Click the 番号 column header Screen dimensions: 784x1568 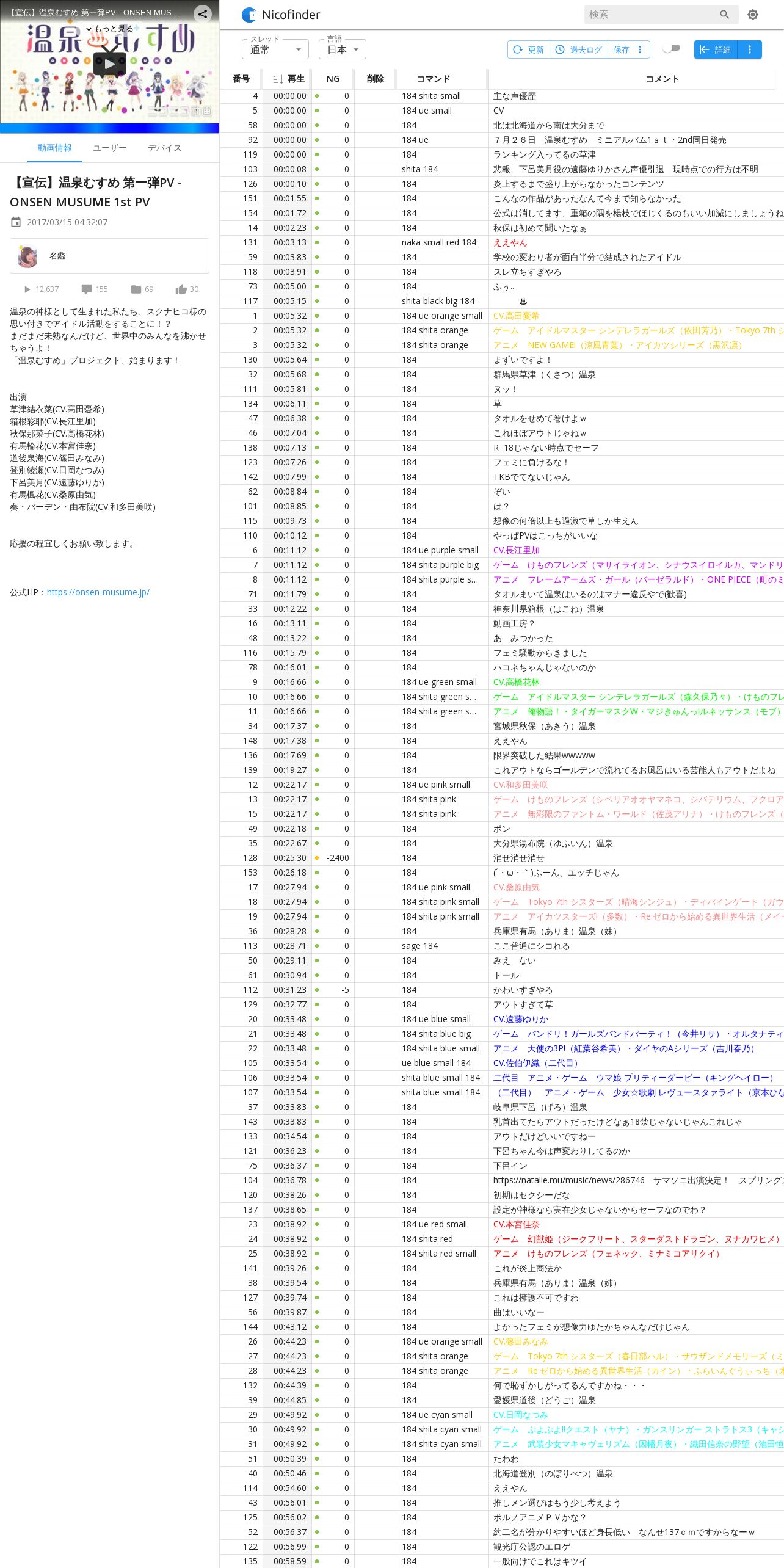241,79
